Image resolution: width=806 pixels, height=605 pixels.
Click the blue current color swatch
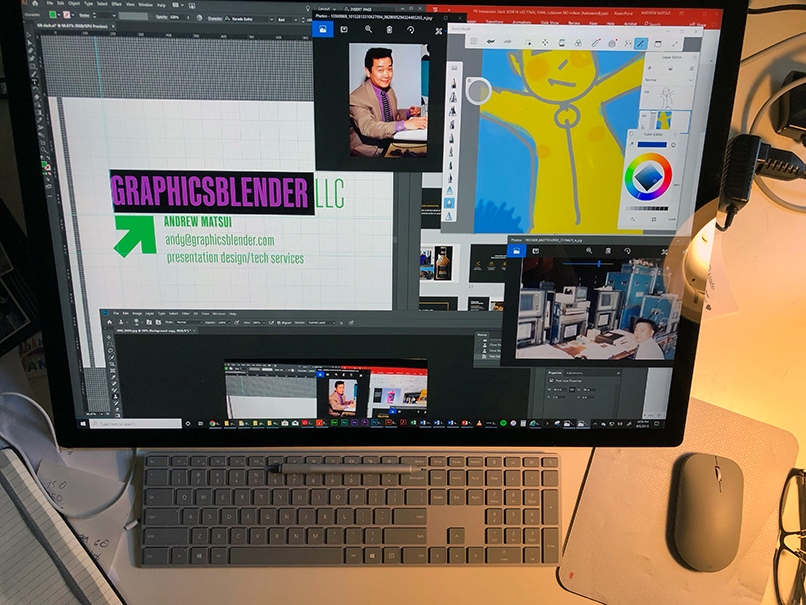click(x=652, y=145)
